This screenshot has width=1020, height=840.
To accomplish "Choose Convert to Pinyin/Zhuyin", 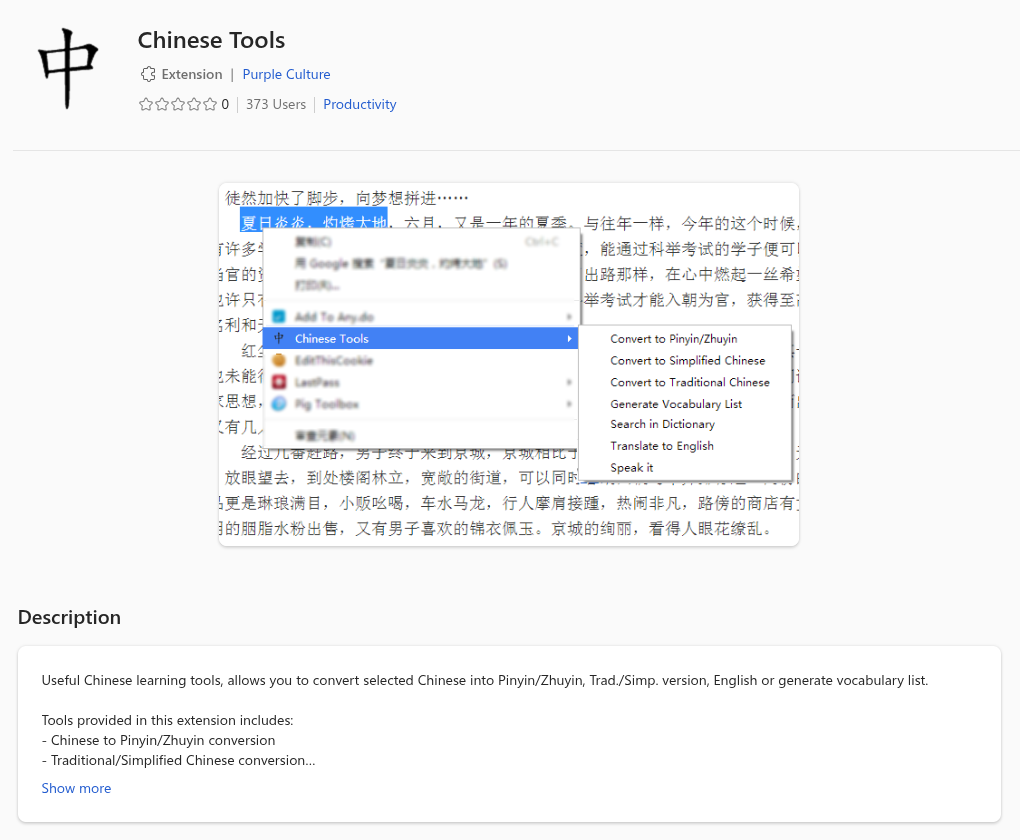I will [673, 338].
